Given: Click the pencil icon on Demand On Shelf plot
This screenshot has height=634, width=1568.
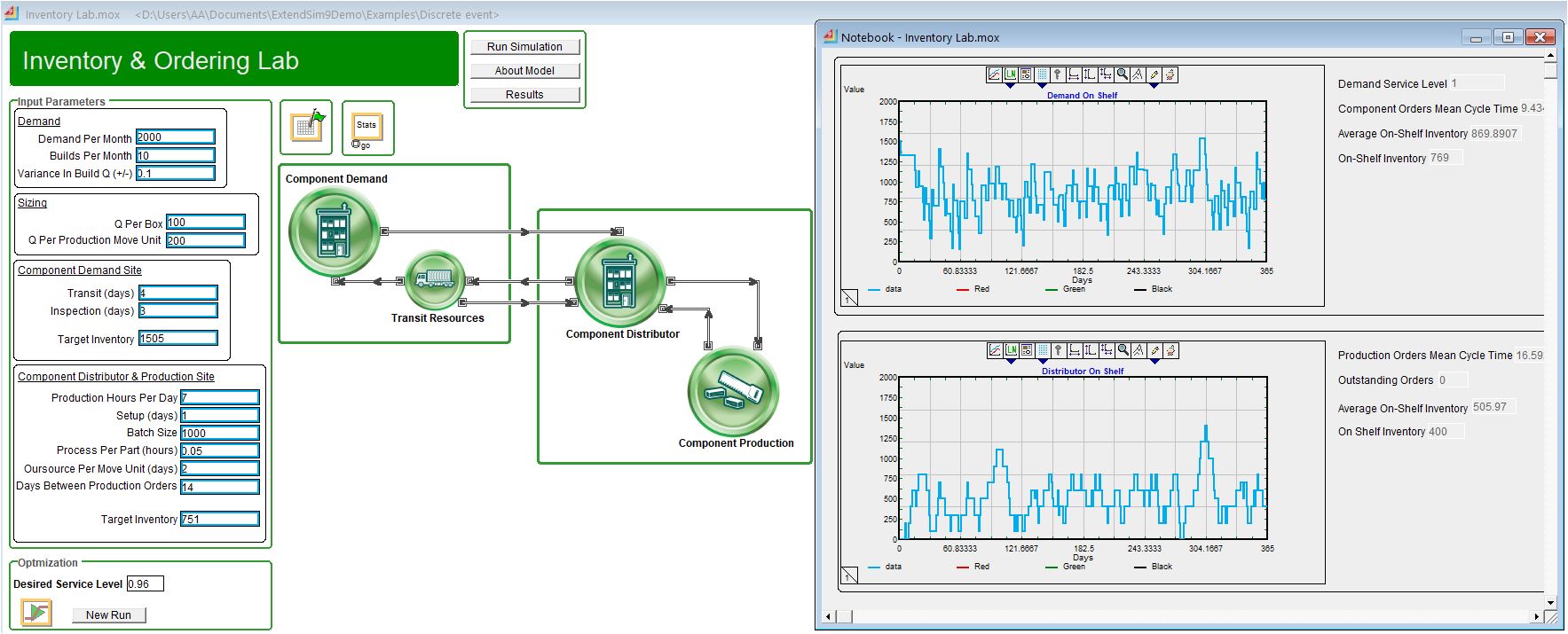Looking at the screenshot, I should (1154, 74).
